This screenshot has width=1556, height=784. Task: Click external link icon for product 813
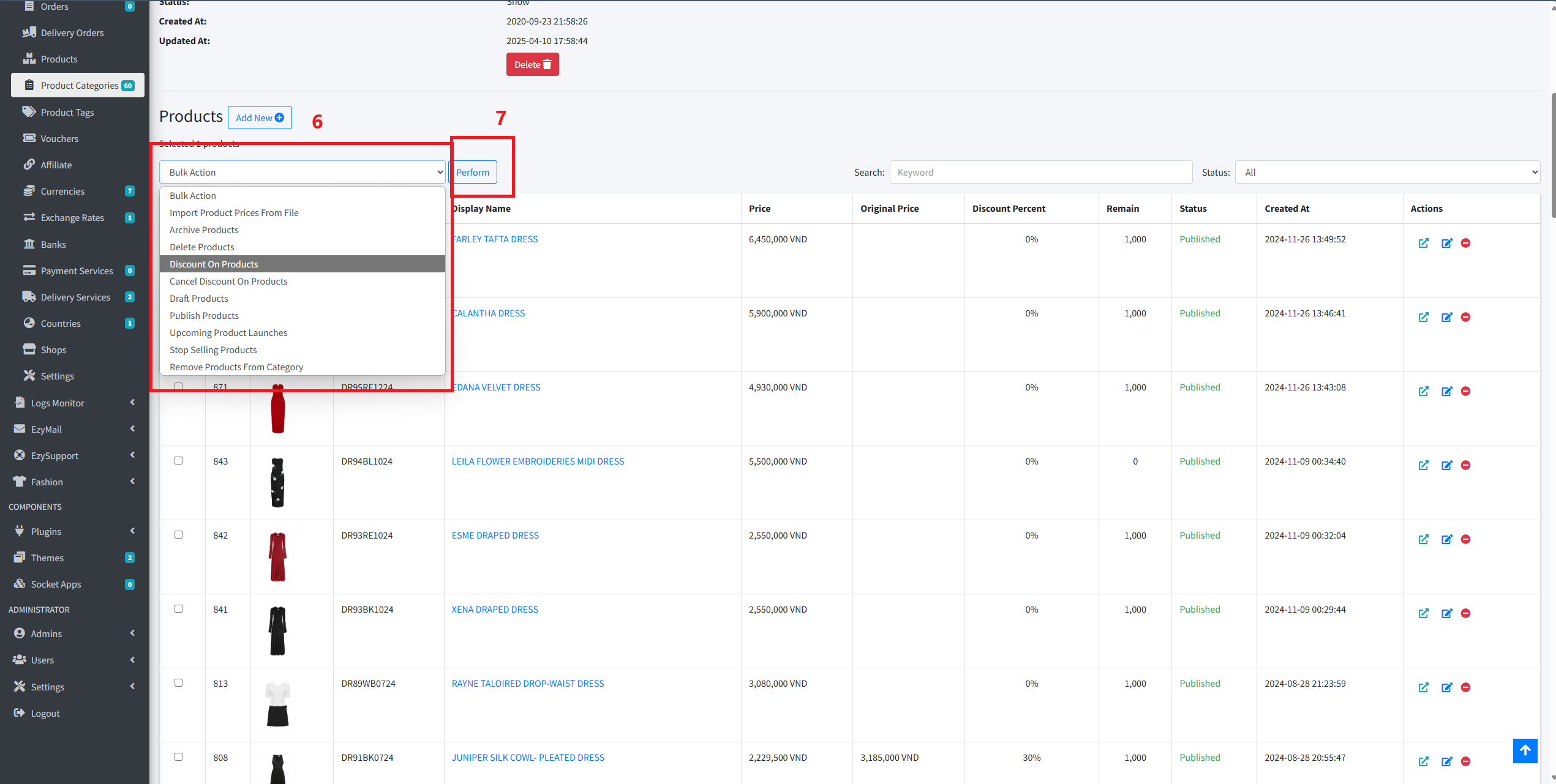coord(1424,687)
